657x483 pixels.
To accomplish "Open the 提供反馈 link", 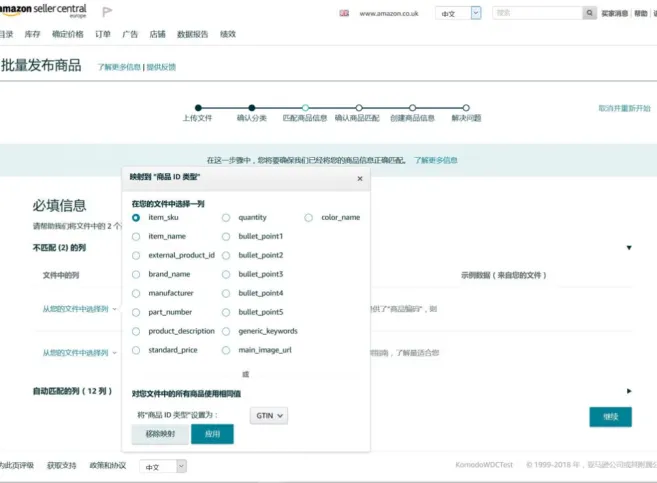I will tap(161, 67).
